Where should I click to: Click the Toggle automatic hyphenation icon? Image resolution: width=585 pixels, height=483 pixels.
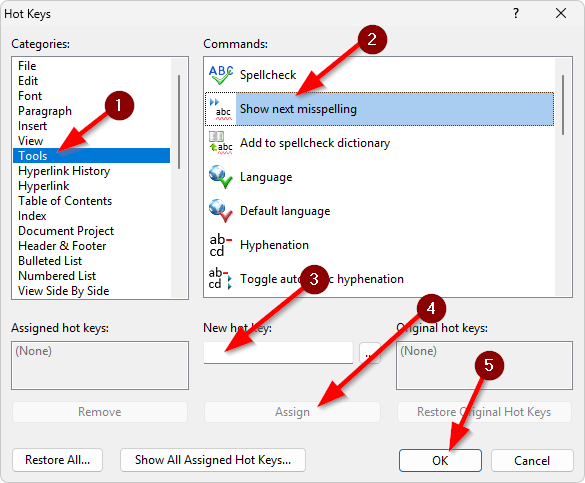[221, 279]
